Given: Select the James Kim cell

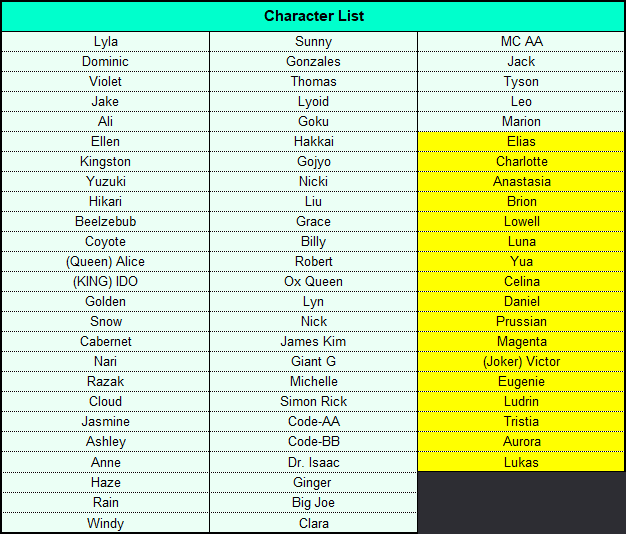Looking at the screenshot, I should [x=313, y=341].
